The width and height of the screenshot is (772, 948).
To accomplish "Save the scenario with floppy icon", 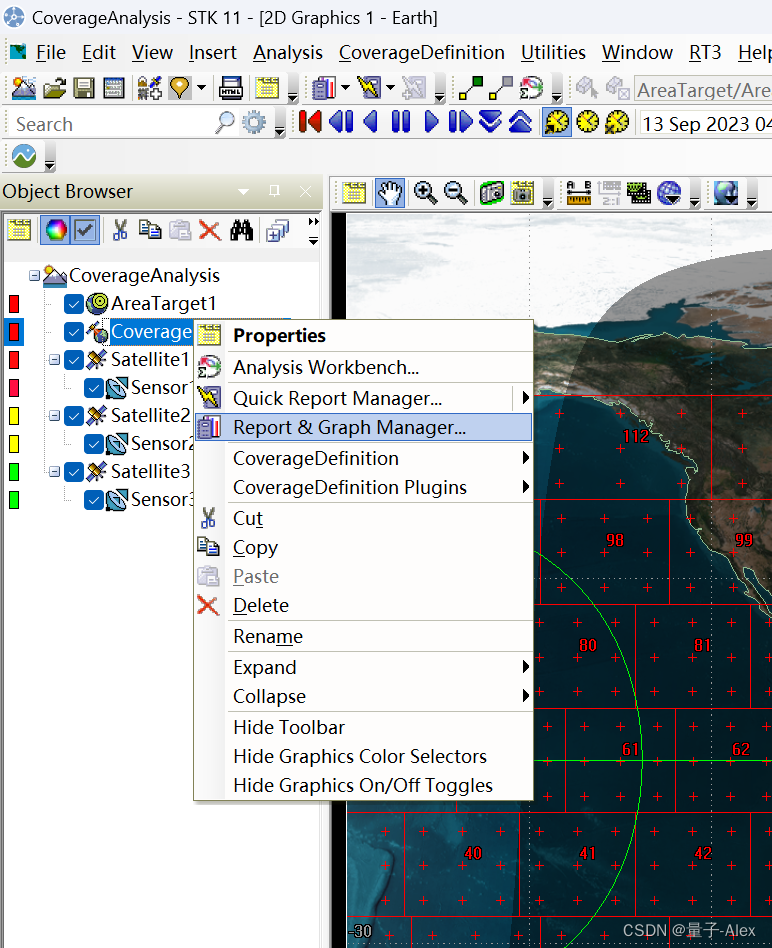I will [83, 88].
